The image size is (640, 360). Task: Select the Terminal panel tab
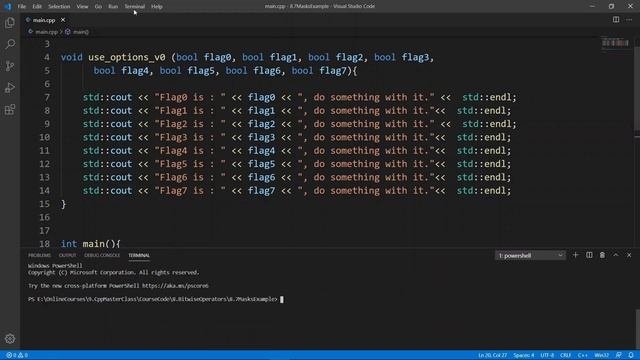pos(139,256)
